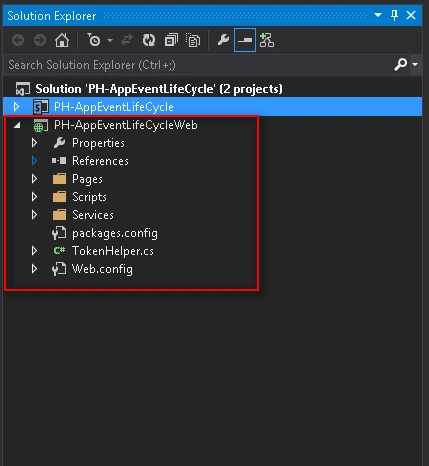Click the Search Solution Explorer field
This screenshot has height=466, width=429.
point(198,65)
